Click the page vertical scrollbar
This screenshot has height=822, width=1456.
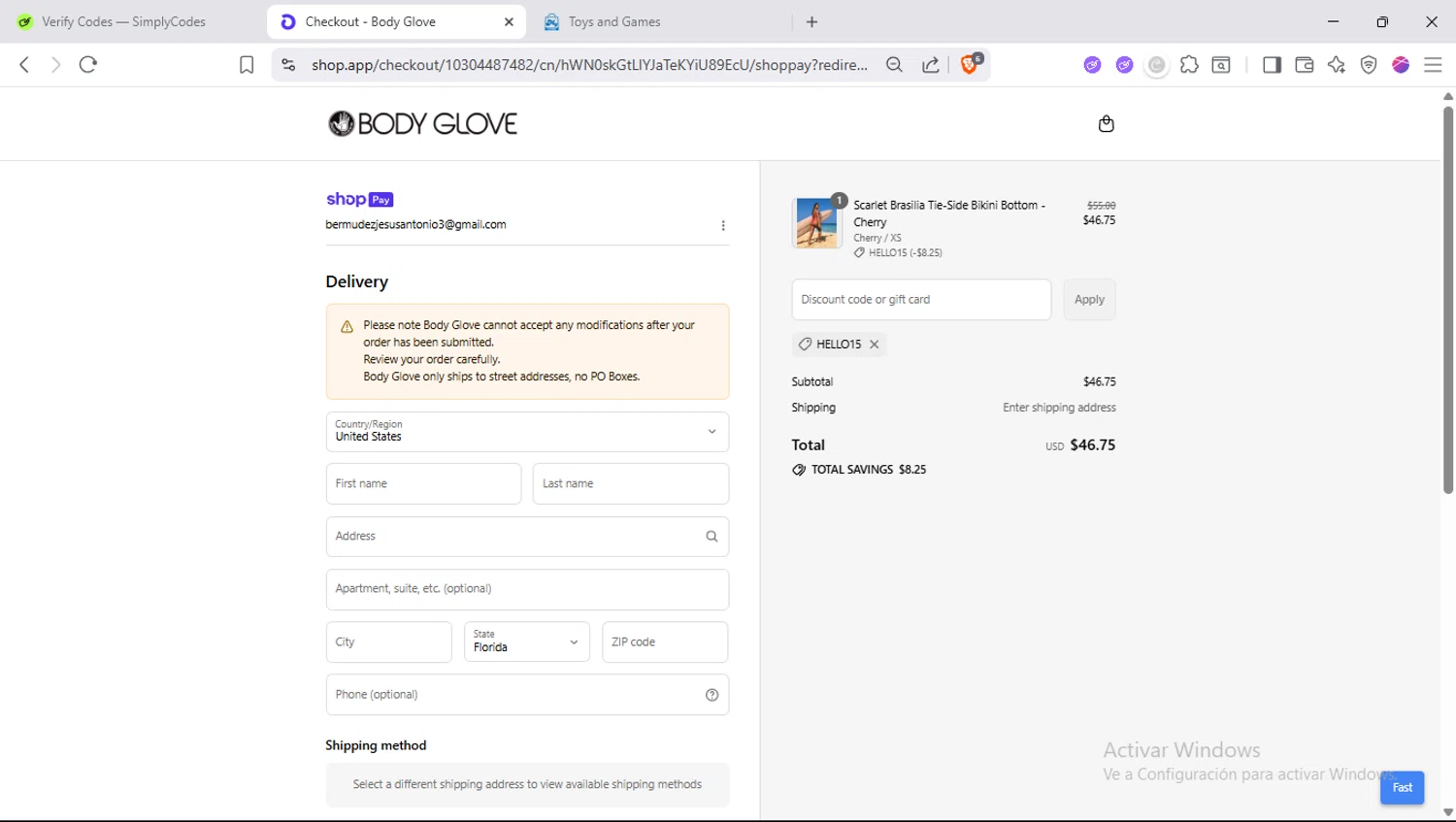(1447, 299)
